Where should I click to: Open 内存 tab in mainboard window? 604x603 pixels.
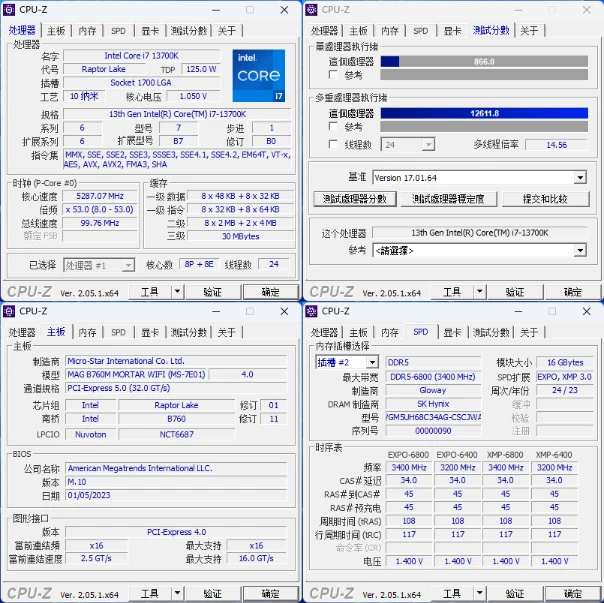87,333
